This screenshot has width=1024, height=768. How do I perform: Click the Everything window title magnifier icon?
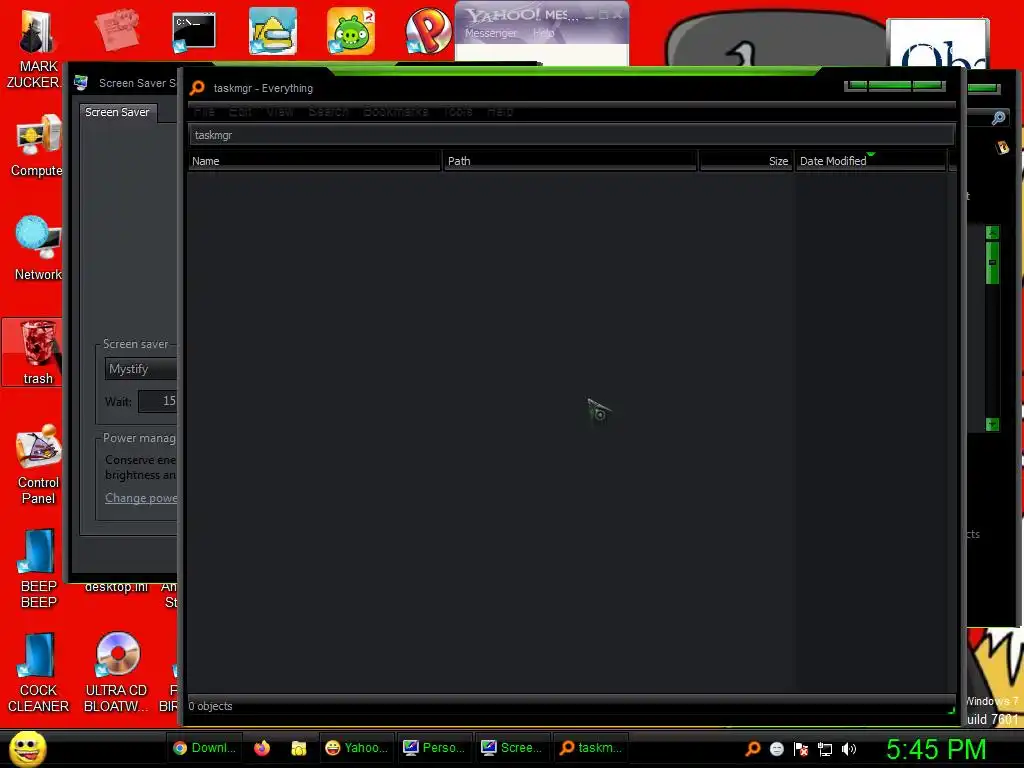pyautogui.click(x=197, y=88)
